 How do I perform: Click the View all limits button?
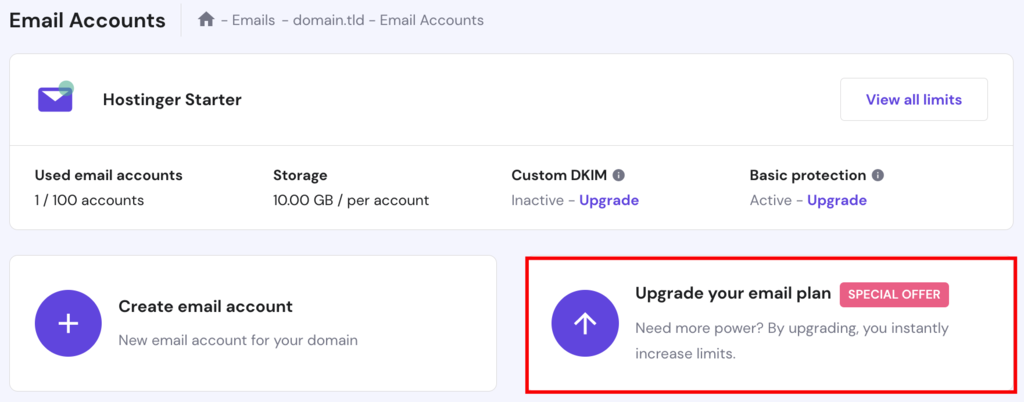913,99
